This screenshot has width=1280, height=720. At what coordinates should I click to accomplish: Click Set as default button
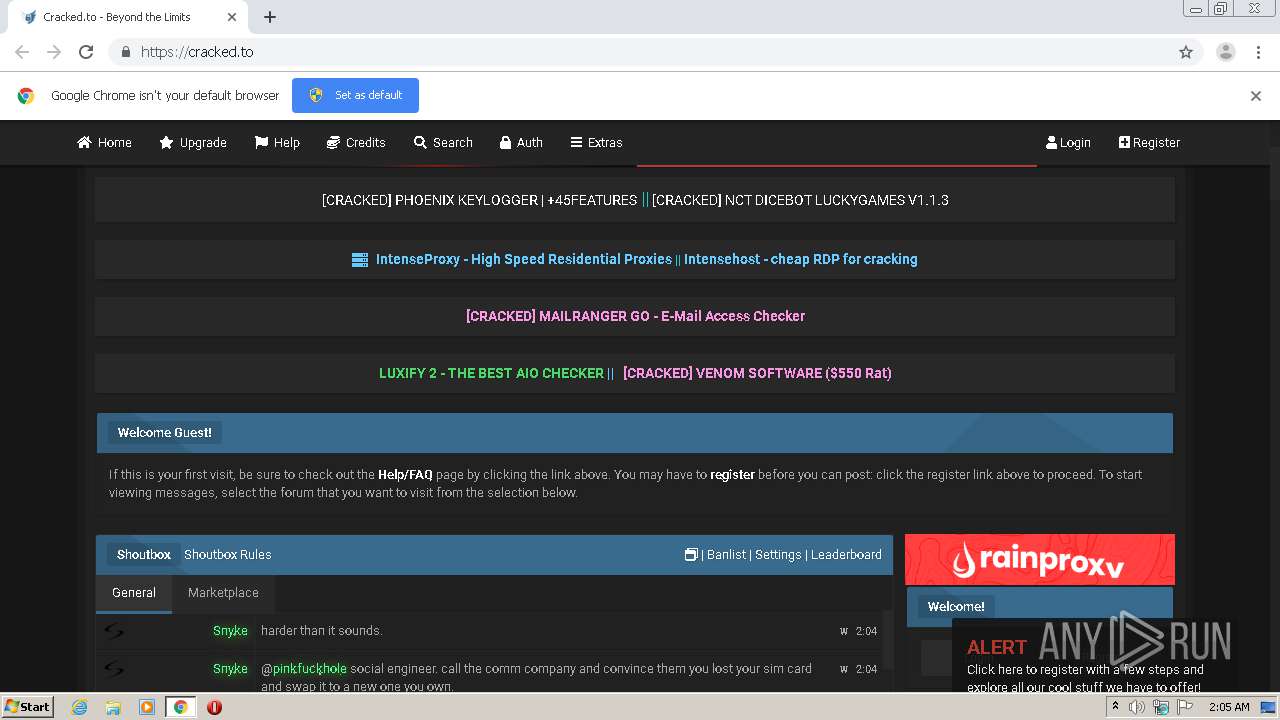[x=355, y=95]
